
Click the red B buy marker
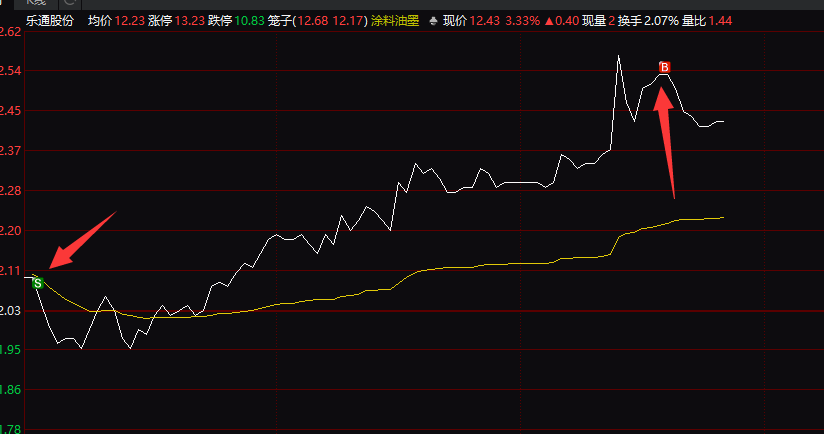pyautogui.click(x=664, y=67)
